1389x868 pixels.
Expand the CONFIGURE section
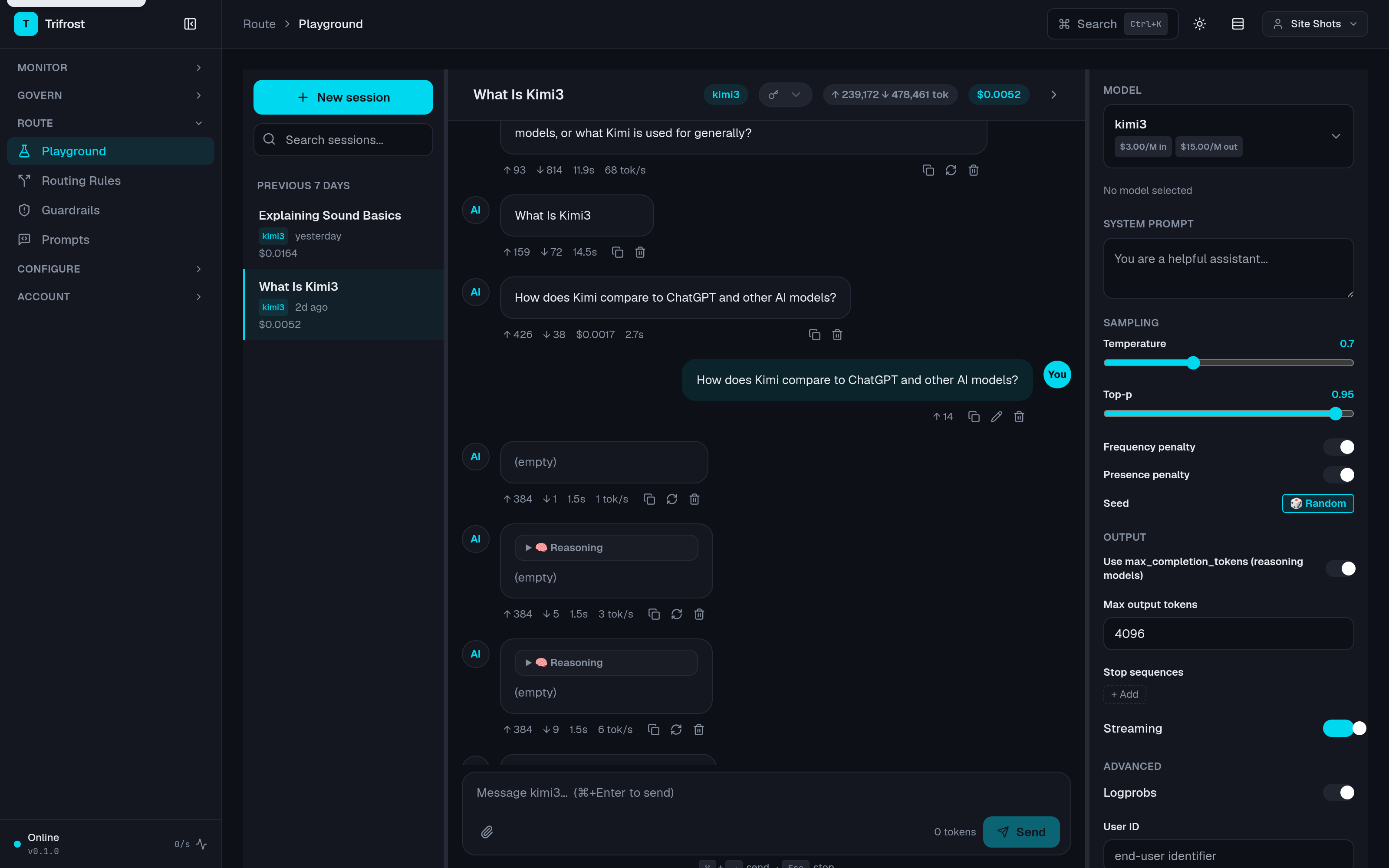pyautogui.click(x=110, y=269)
